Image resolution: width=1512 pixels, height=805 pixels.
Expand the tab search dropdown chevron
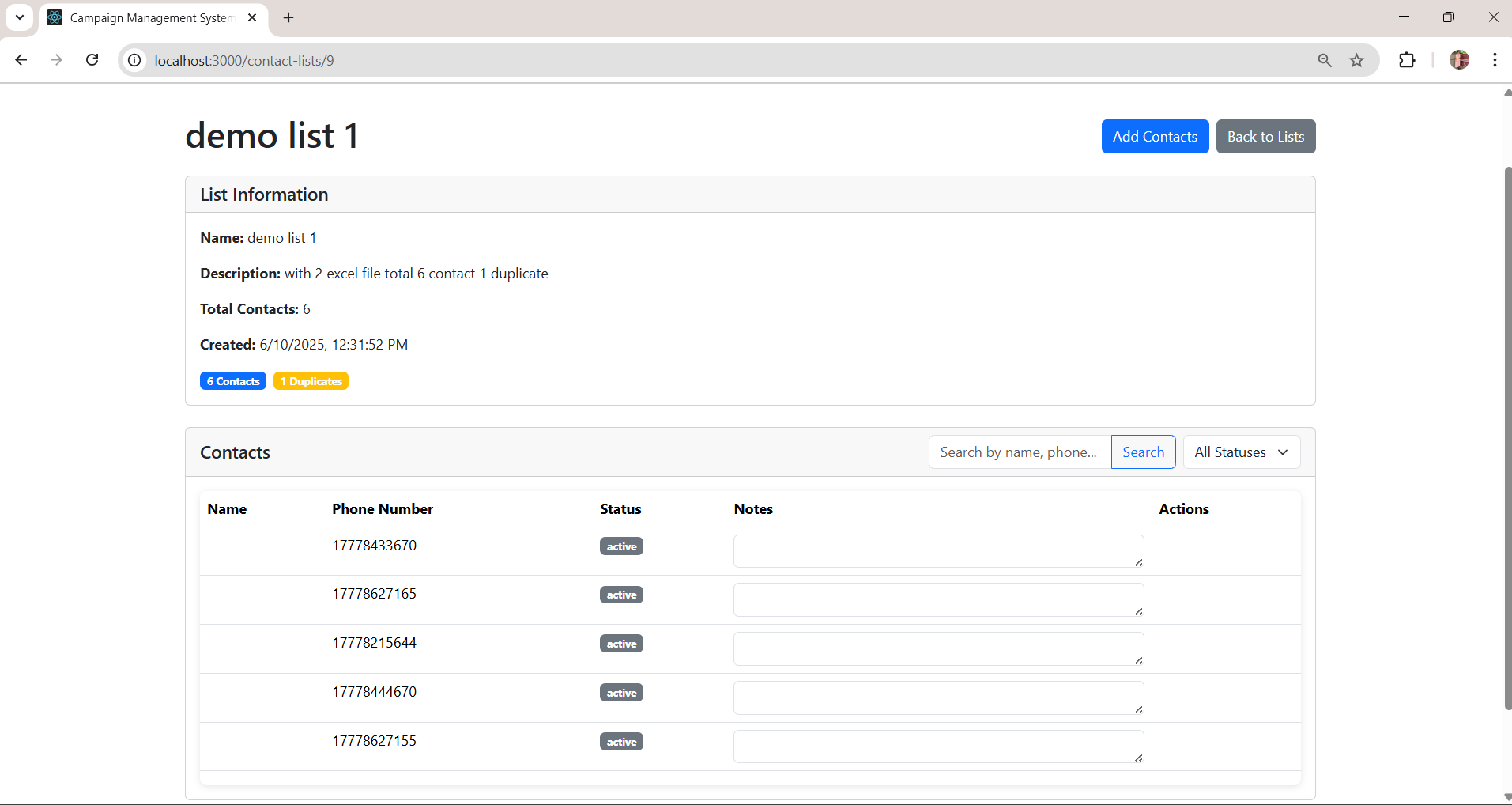click(20, 17)
